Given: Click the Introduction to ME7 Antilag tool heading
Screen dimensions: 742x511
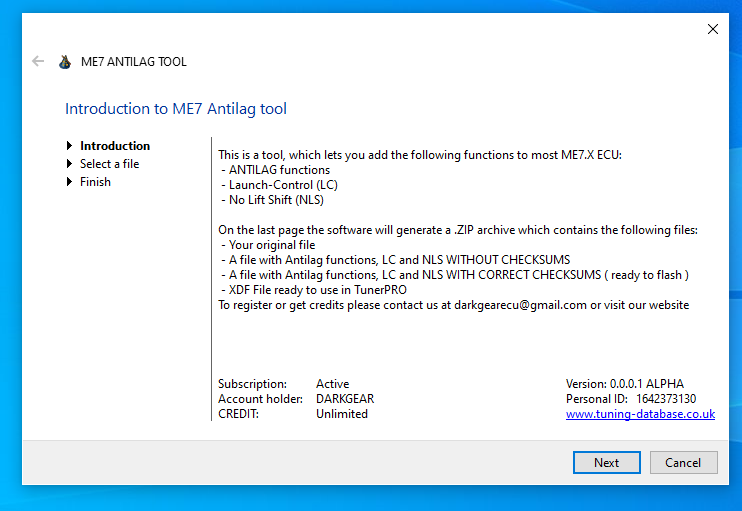Looking at the screenshot, I should pos(176,108).
